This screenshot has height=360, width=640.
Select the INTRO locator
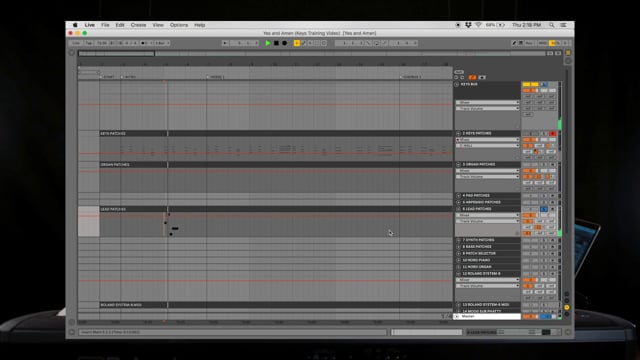pos(129,77)
